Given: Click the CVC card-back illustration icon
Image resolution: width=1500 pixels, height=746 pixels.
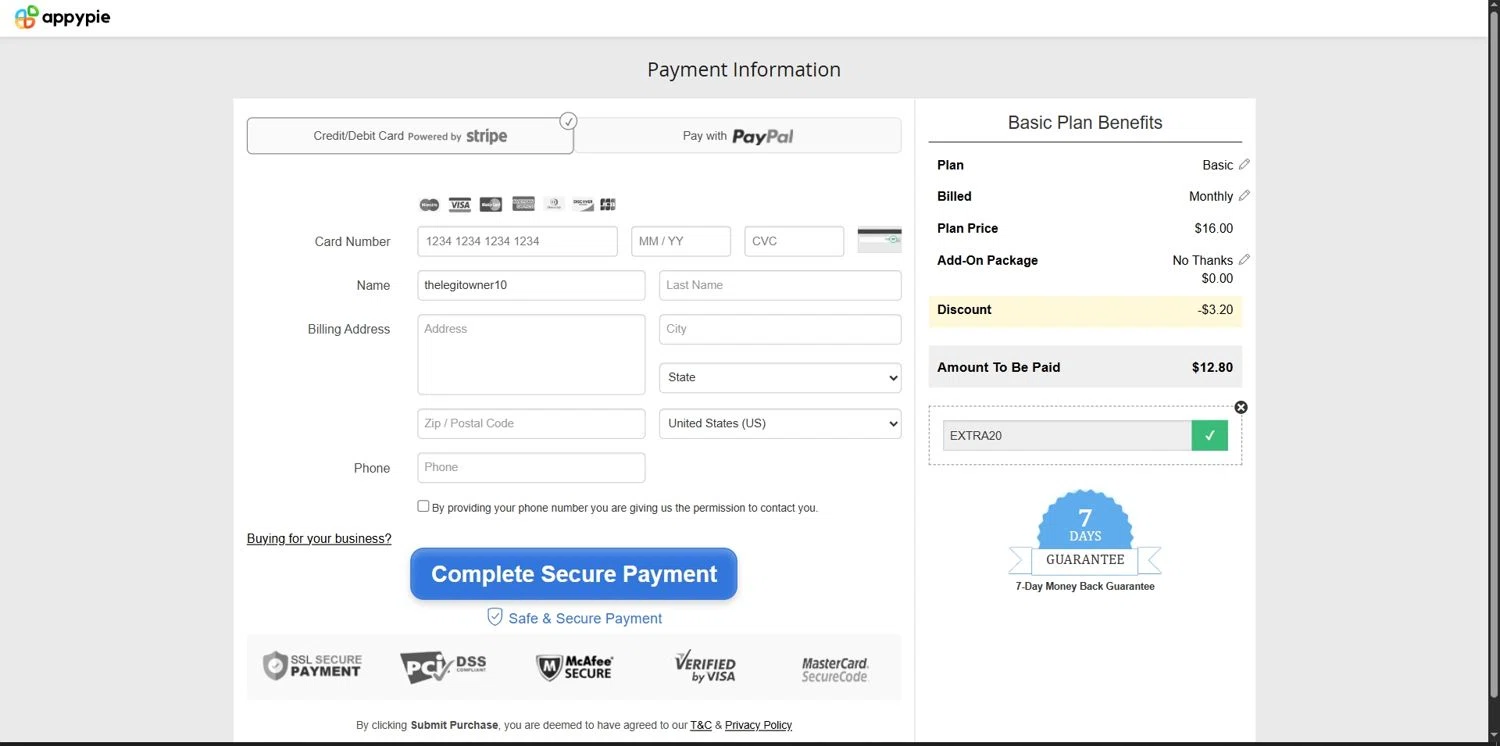Looking at the screenshot, I should 879,240.
